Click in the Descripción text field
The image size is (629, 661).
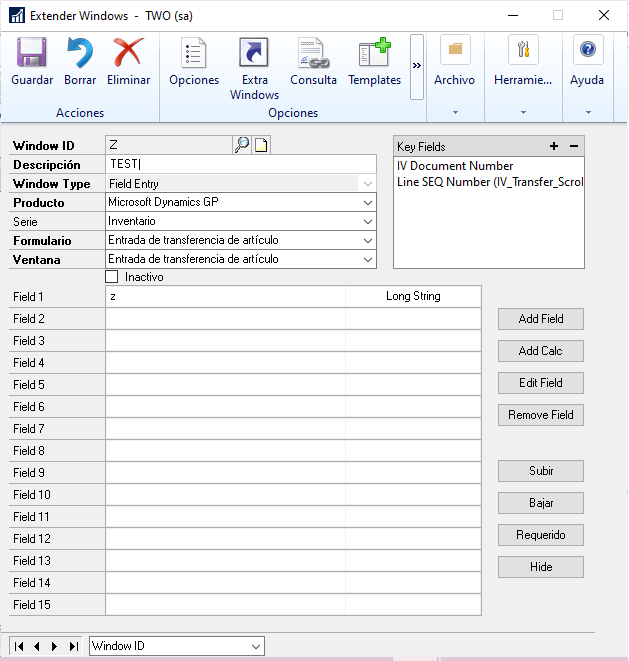(x=240, y=164)
